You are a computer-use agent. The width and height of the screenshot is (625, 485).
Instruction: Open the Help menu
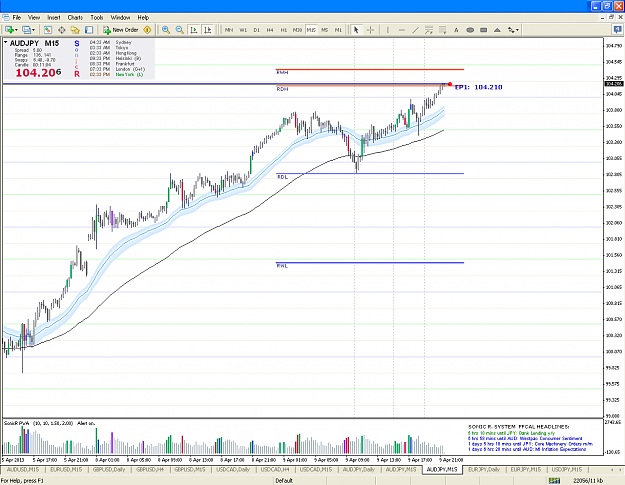coord(143,18)
